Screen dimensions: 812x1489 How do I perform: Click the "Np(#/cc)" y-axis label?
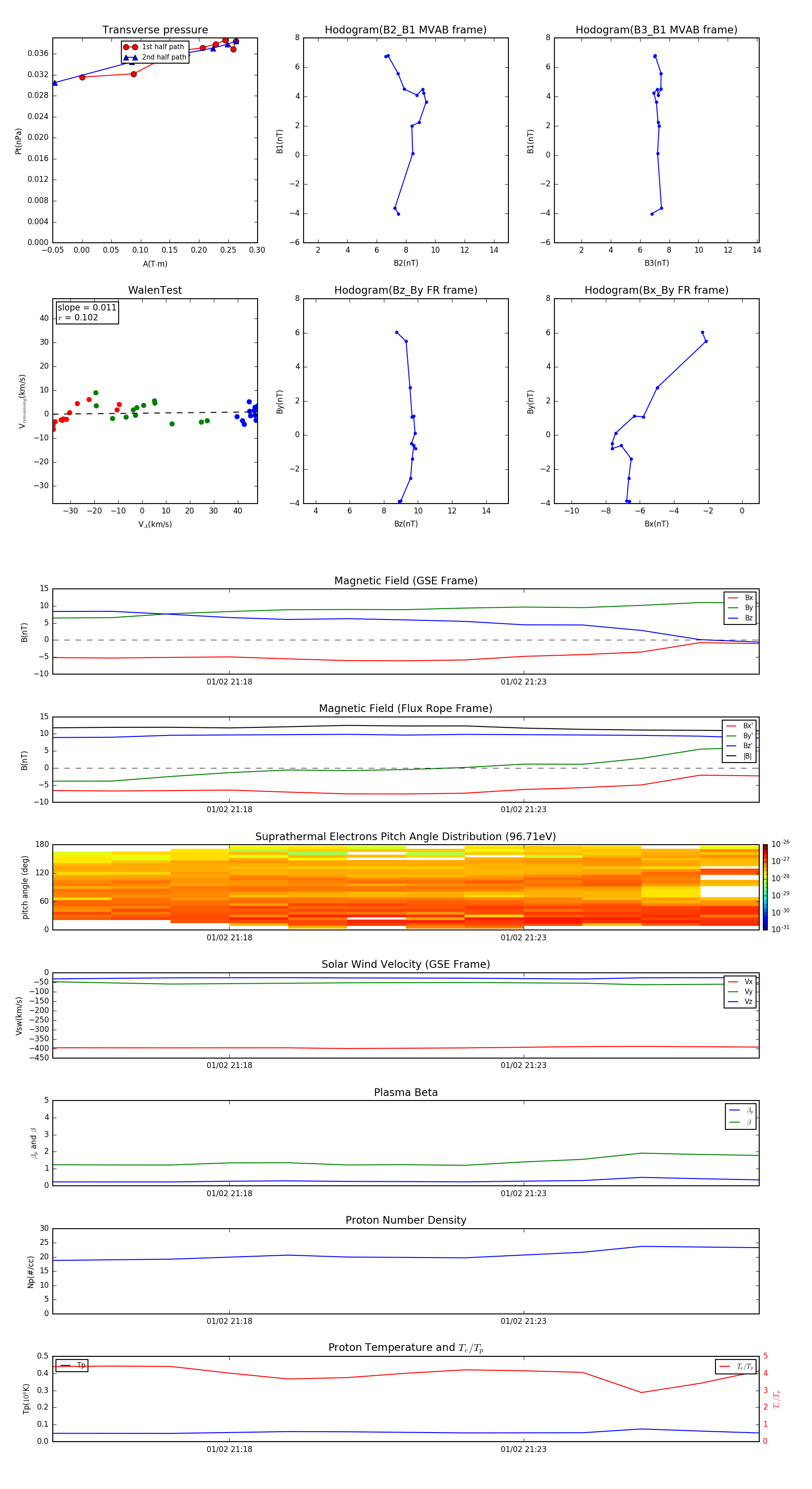[x=31, y=1272]
